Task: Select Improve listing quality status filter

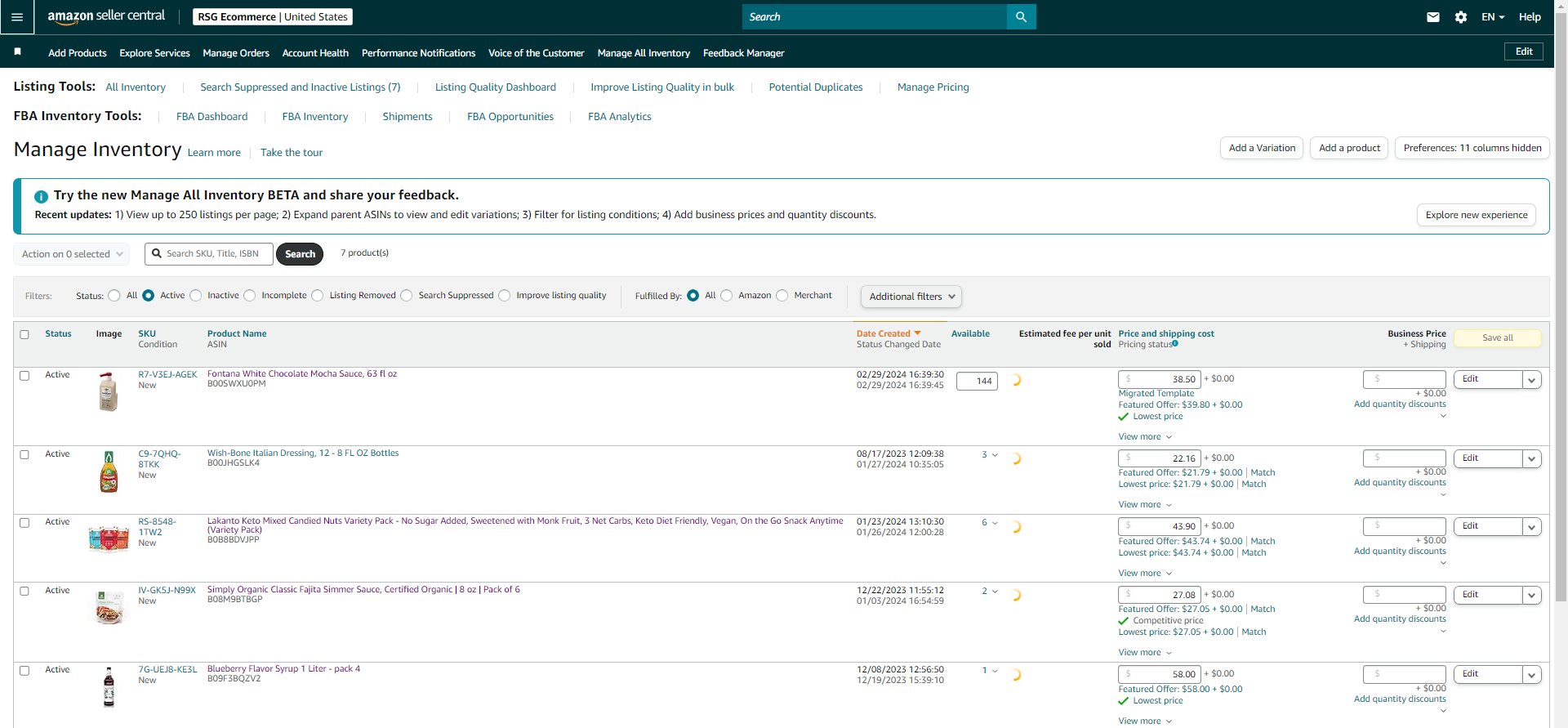Action: pos(505,296)
